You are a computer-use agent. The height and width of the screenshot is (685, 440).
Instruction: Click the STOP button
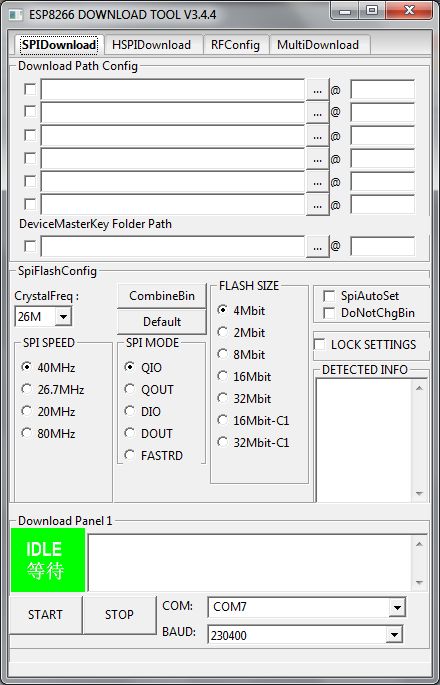(119, 615)
